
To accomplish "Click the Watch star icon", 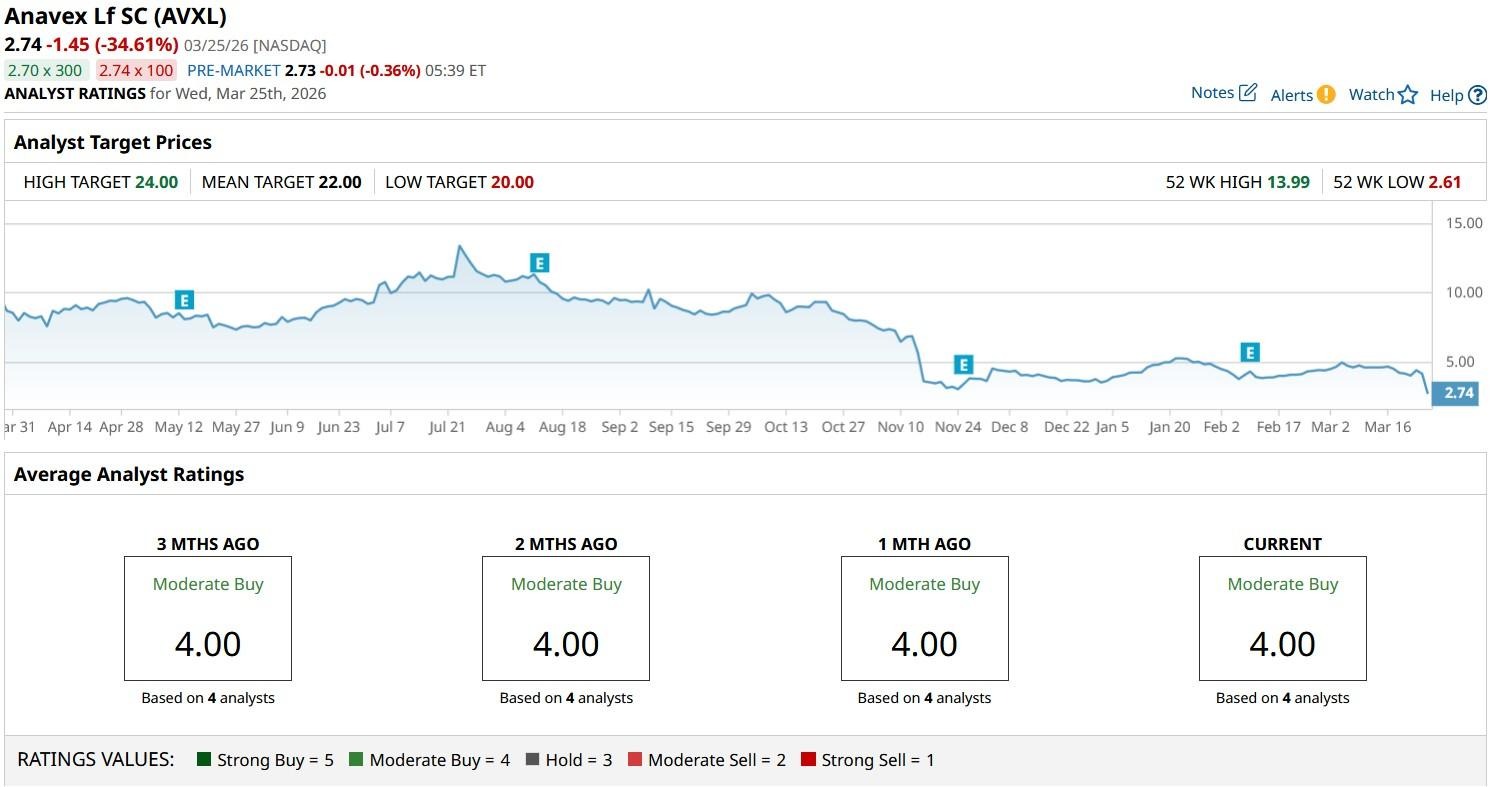I will [1408, 95].
